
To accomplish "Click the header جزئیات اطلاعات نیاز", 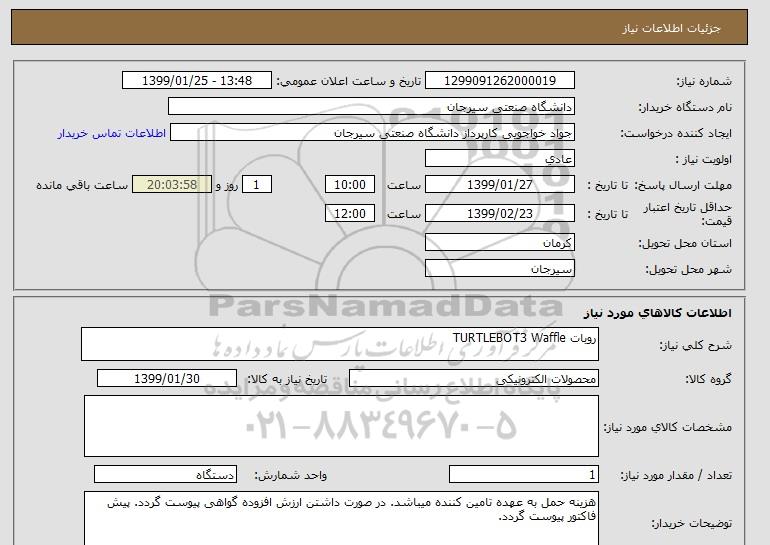I will pos(671,28).
